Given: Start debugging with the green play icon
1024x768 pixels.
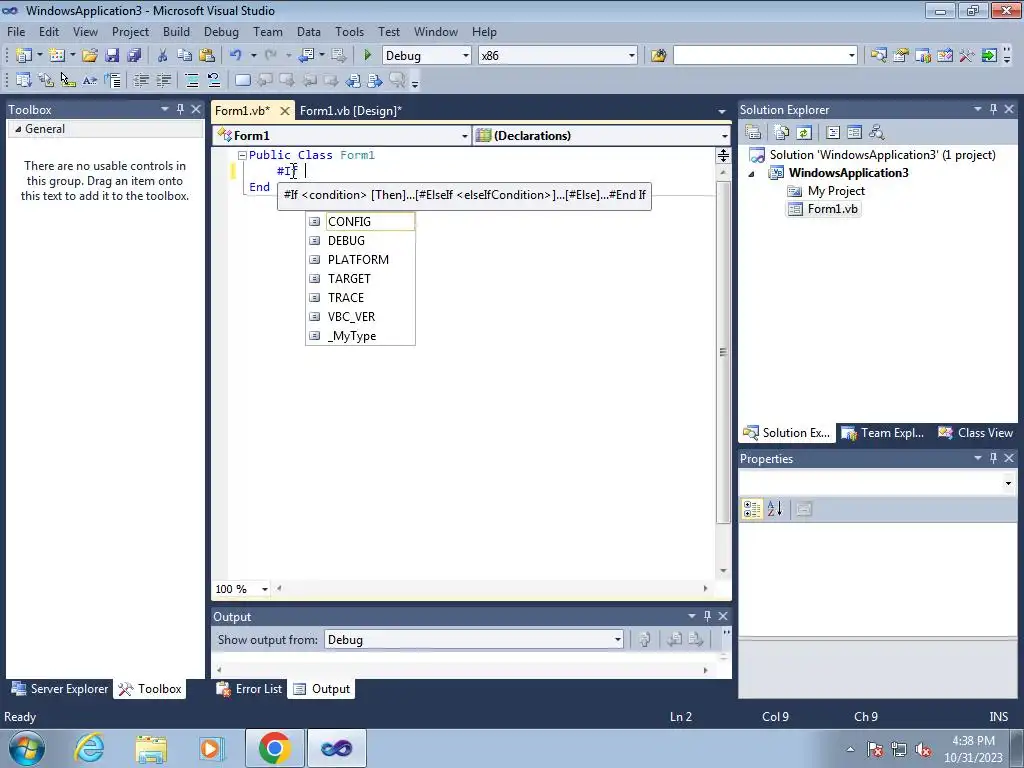Looking at the screenshot, I should 367,56.
